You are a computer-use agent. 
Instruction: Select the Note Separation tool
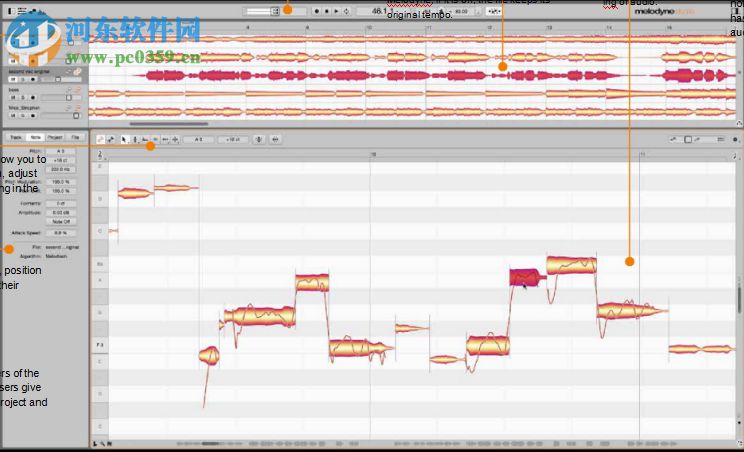coord(175,139)
